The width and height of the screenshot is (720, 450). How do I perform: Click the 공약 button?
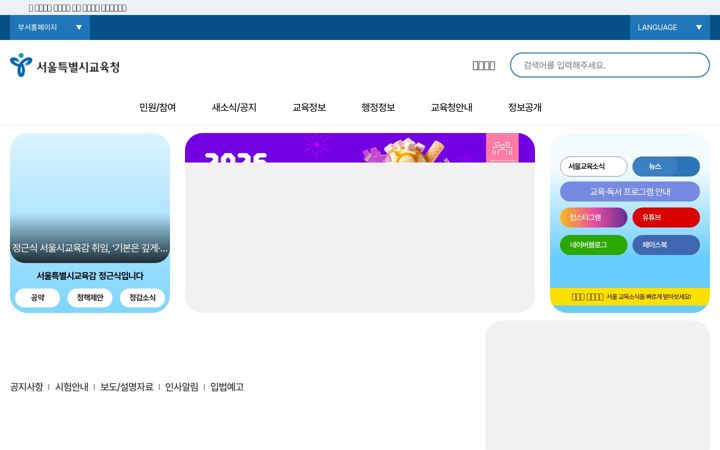point(37,298)
